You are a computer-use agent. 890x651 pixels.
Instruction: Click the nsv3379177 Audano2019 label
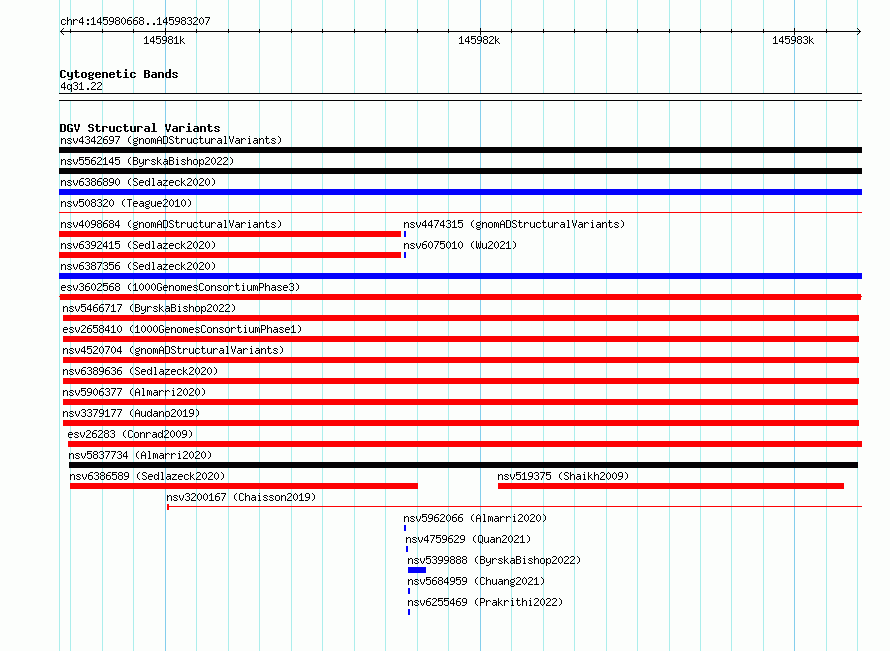click(x=131, y=413)
